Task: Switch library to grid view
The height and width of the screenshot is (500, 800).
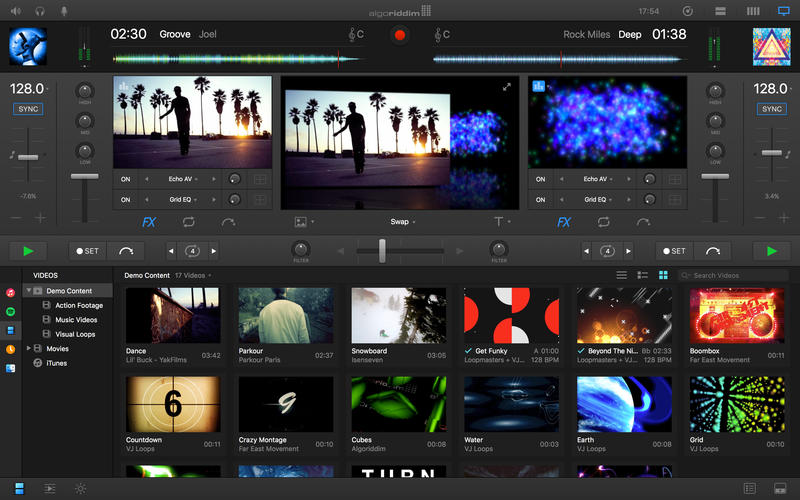Action: click(663, 275)
